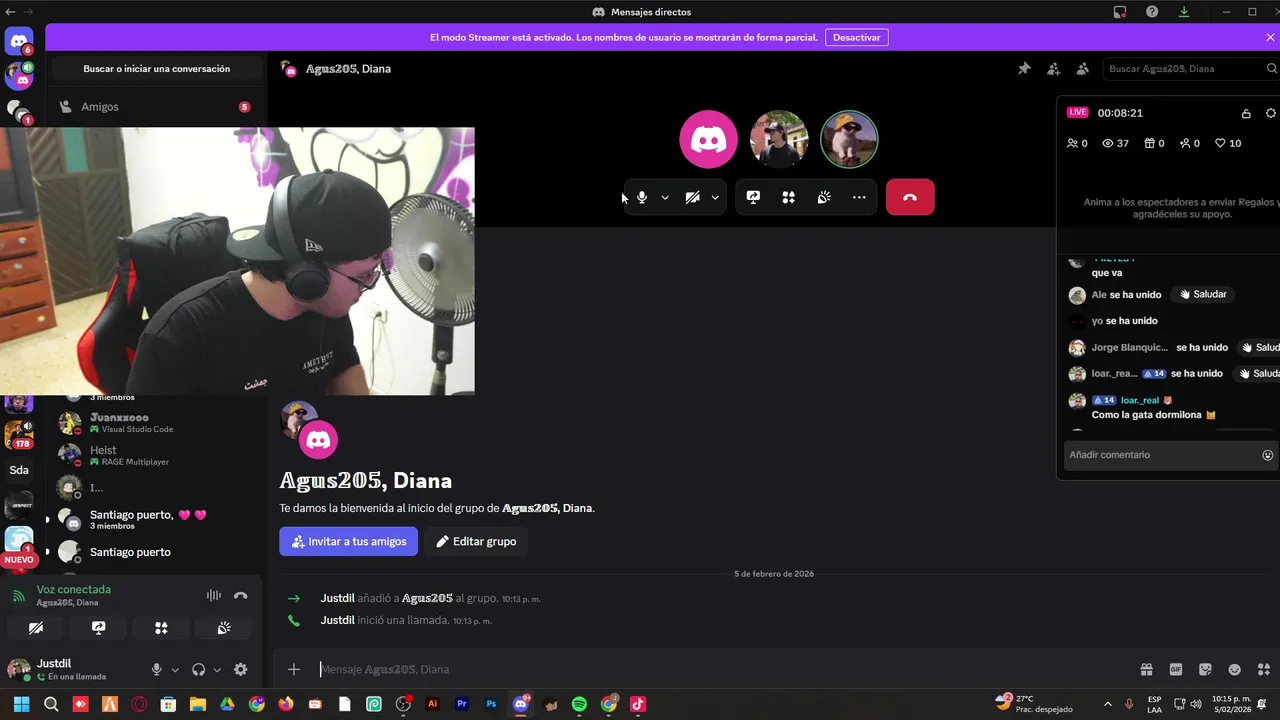Open live panel settings gear

click(x=1271, y=113)
